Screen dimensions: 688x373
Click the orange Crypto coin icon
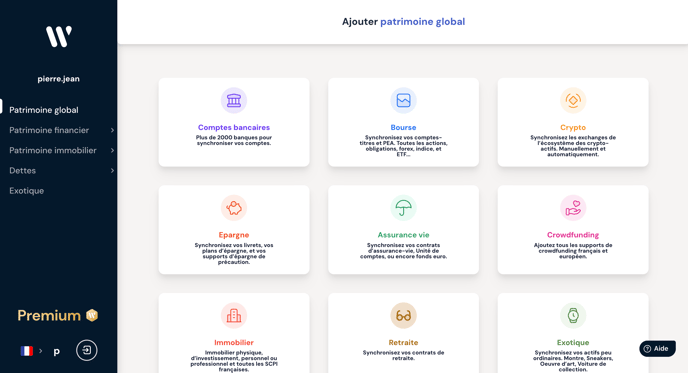[x=573, y=100]
